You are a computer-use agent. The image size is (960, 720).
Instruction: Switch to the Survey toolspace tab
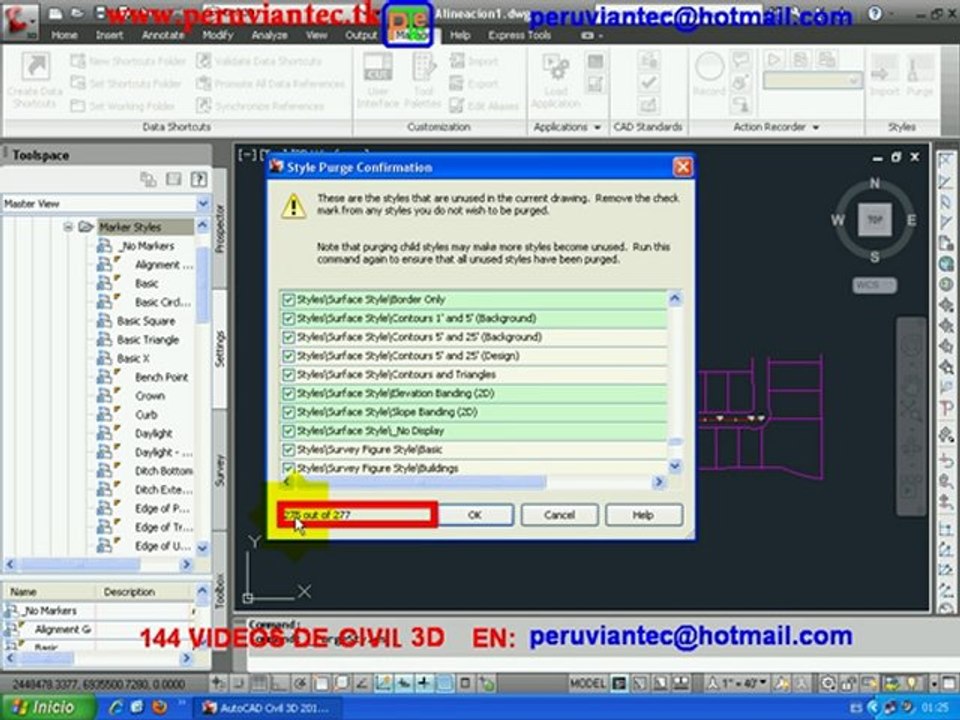click(x=220, y=471)
